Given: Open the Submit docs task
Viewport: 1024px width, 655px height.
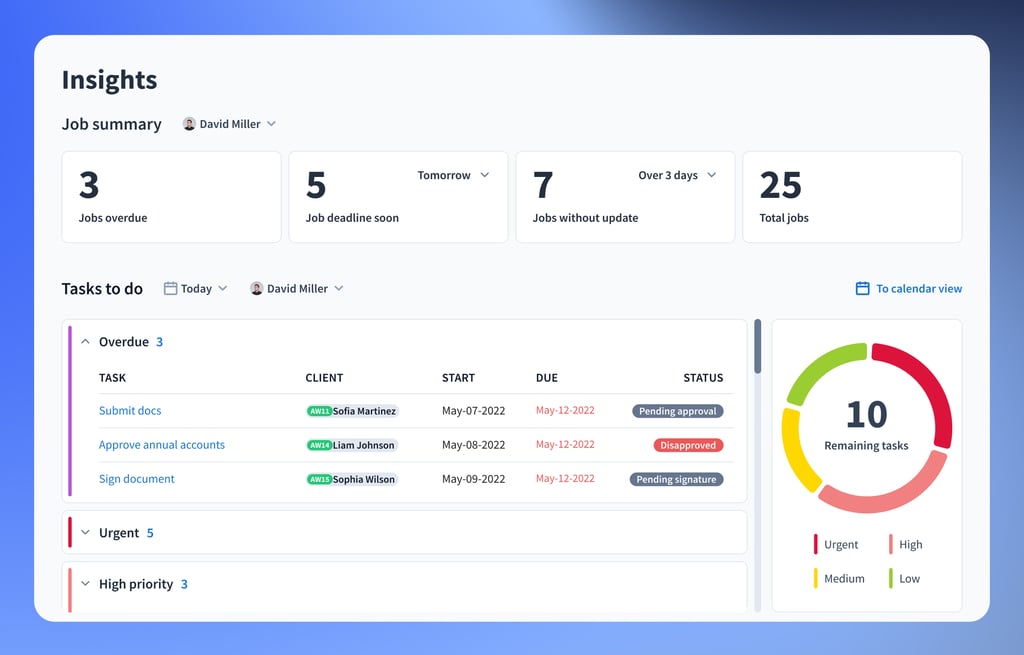Looking at the screenshot, I should coord(130,411).
